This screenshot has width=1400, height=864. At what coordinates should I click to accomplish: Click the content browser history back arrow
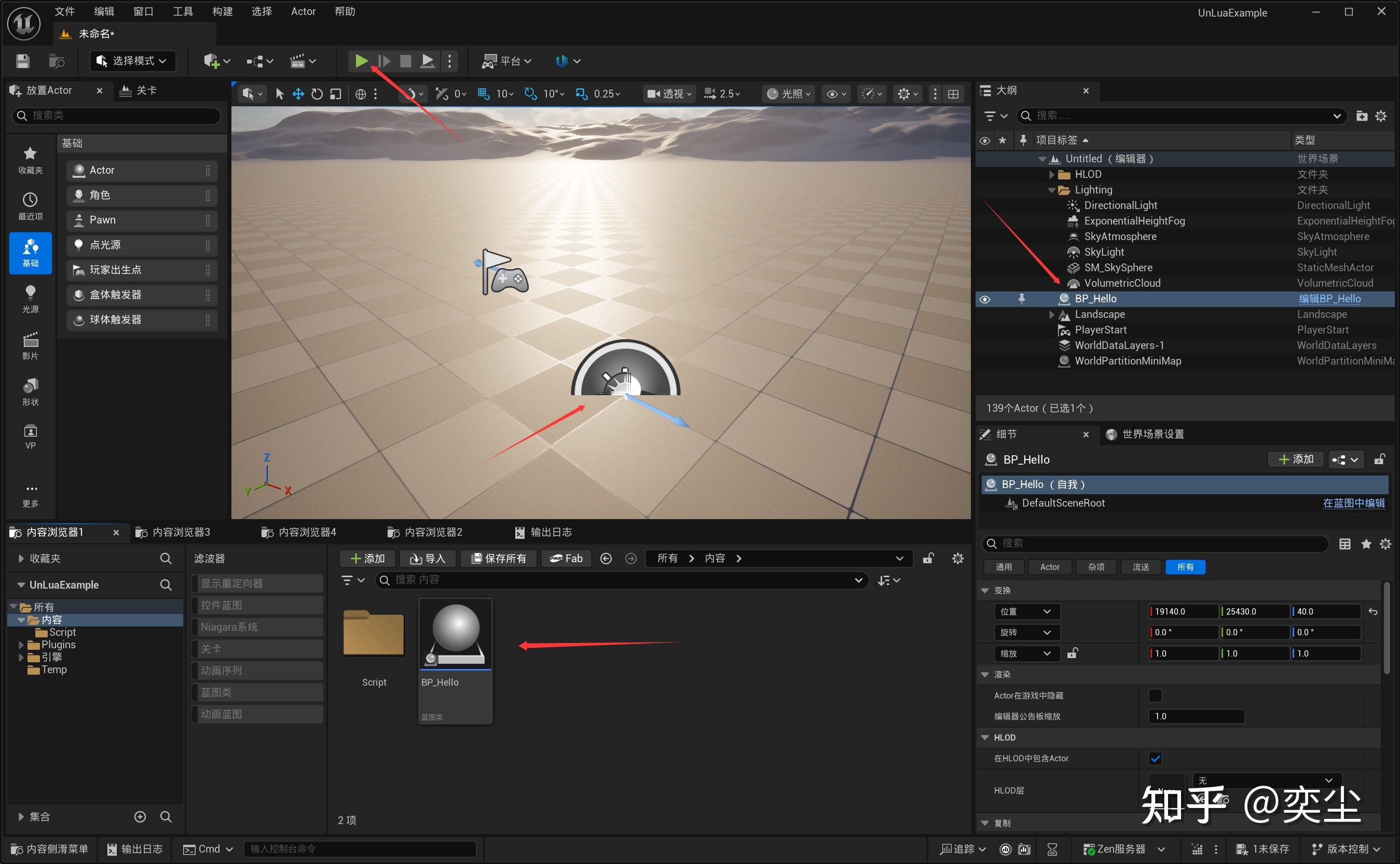(x=607, y=559)
